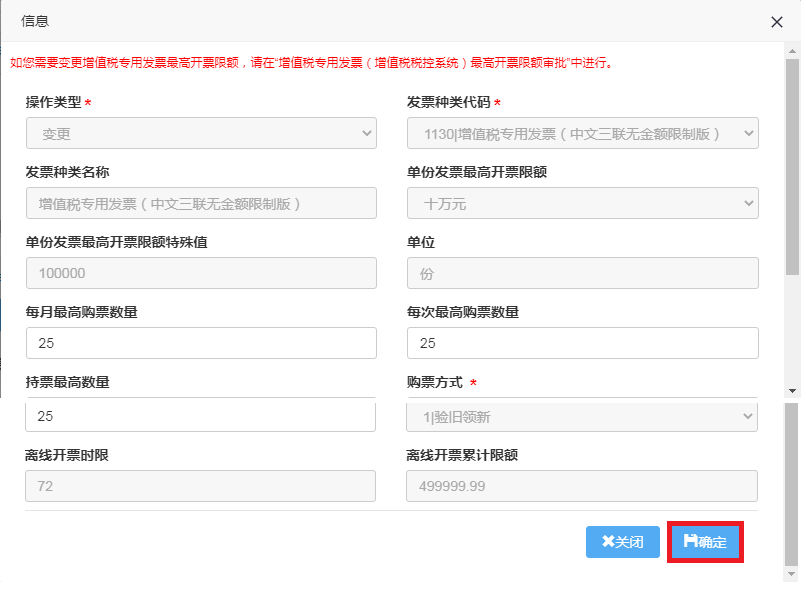Click the 关闭 button

(622, 542)
